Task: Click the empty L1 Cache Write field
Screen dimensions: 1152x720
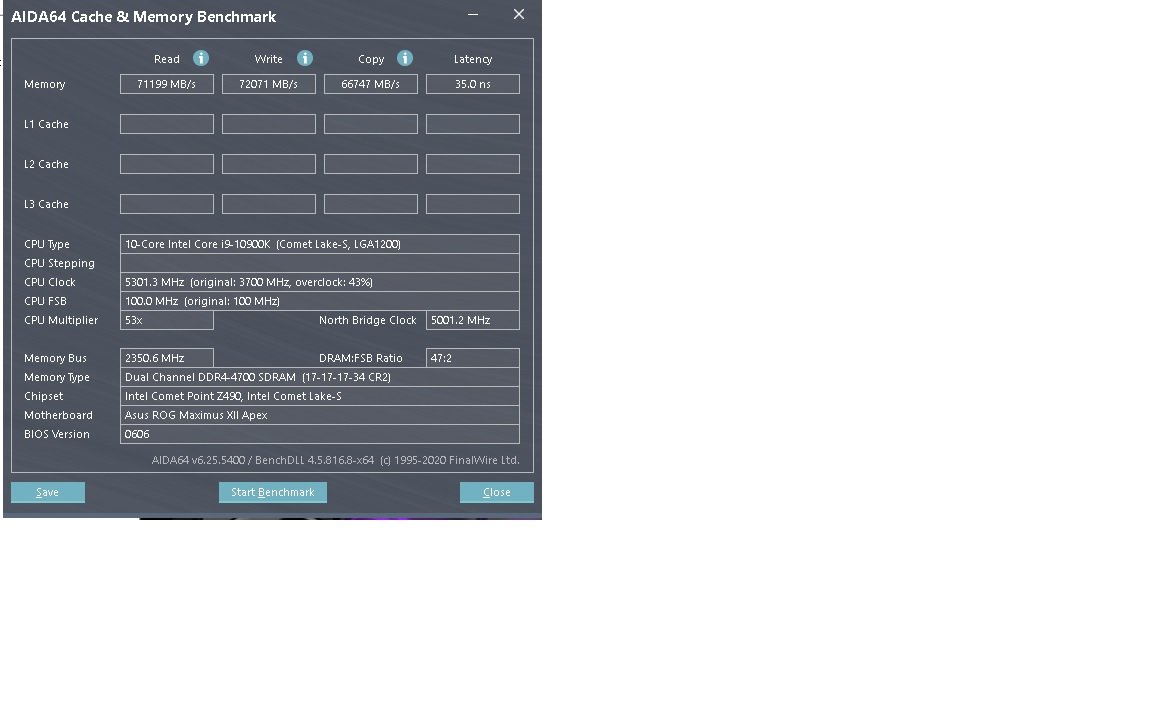Action: (269, 124)
